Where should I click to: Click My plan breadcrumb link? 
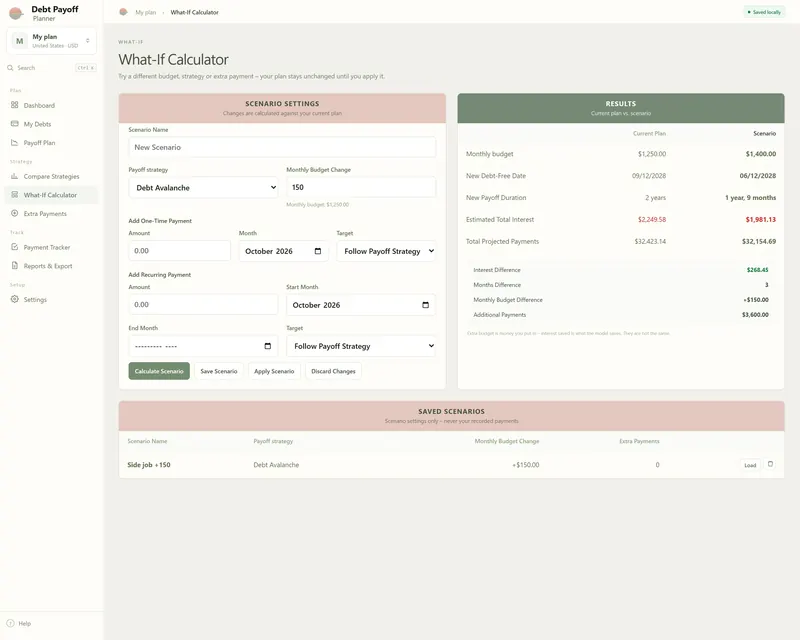click(x=145, y=12)
